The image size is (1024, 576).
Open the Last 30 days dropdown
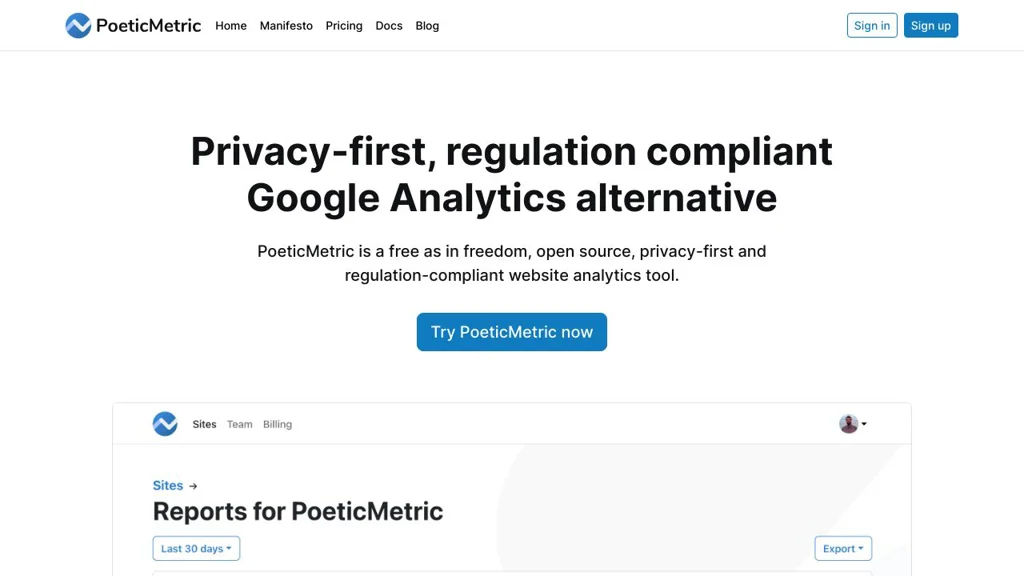(x=196, y=549)
